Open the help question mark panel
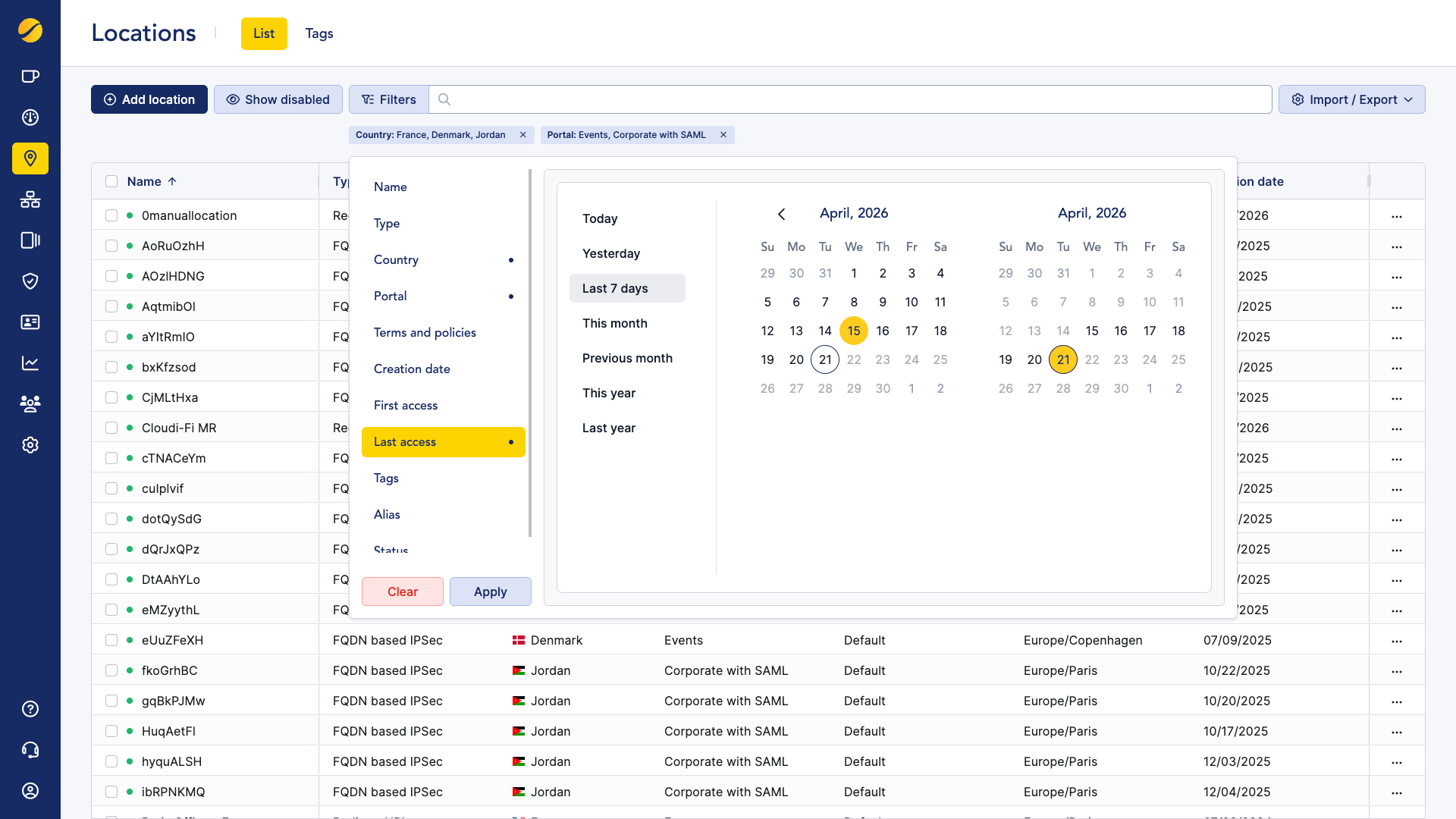This screenshot has width=1456, height=819. (30, 709)
